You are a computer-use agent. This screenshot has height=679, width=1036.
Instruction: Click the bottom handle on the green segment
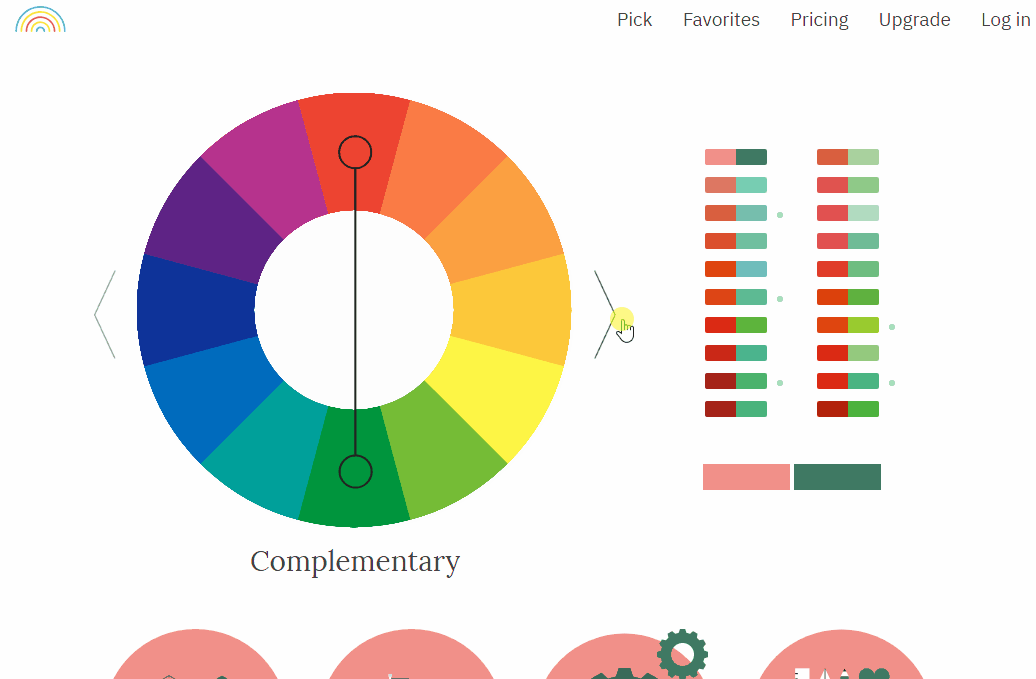click(355, 471)
